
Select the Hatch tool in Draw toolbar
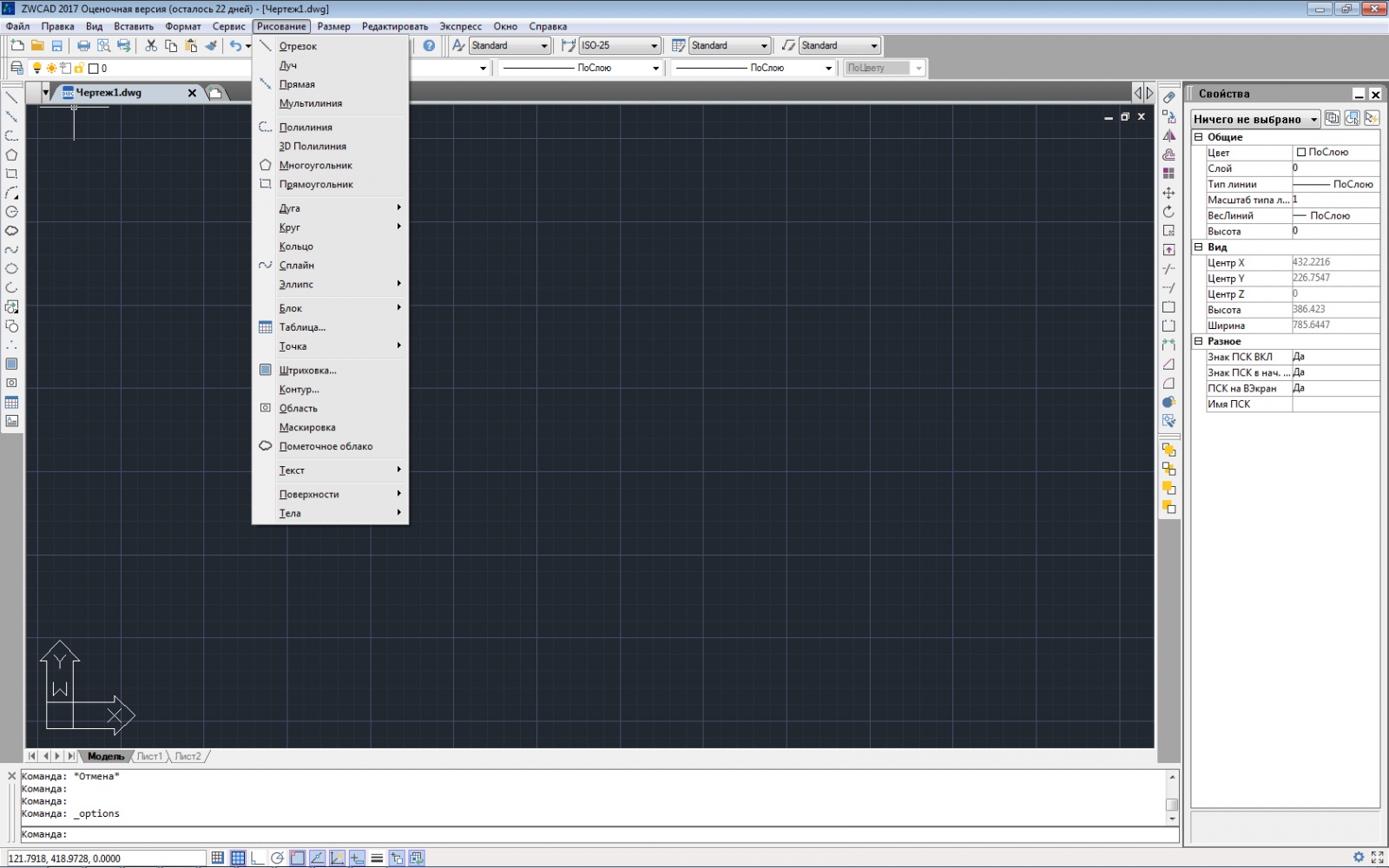[x=11, y=364]
